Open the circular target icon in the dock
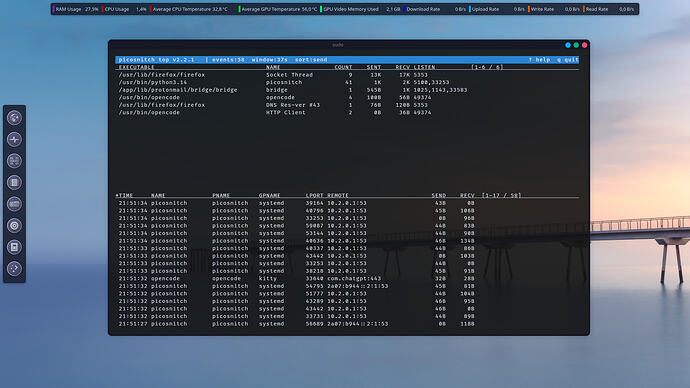The image size is (690, 388). pos(14,226)
